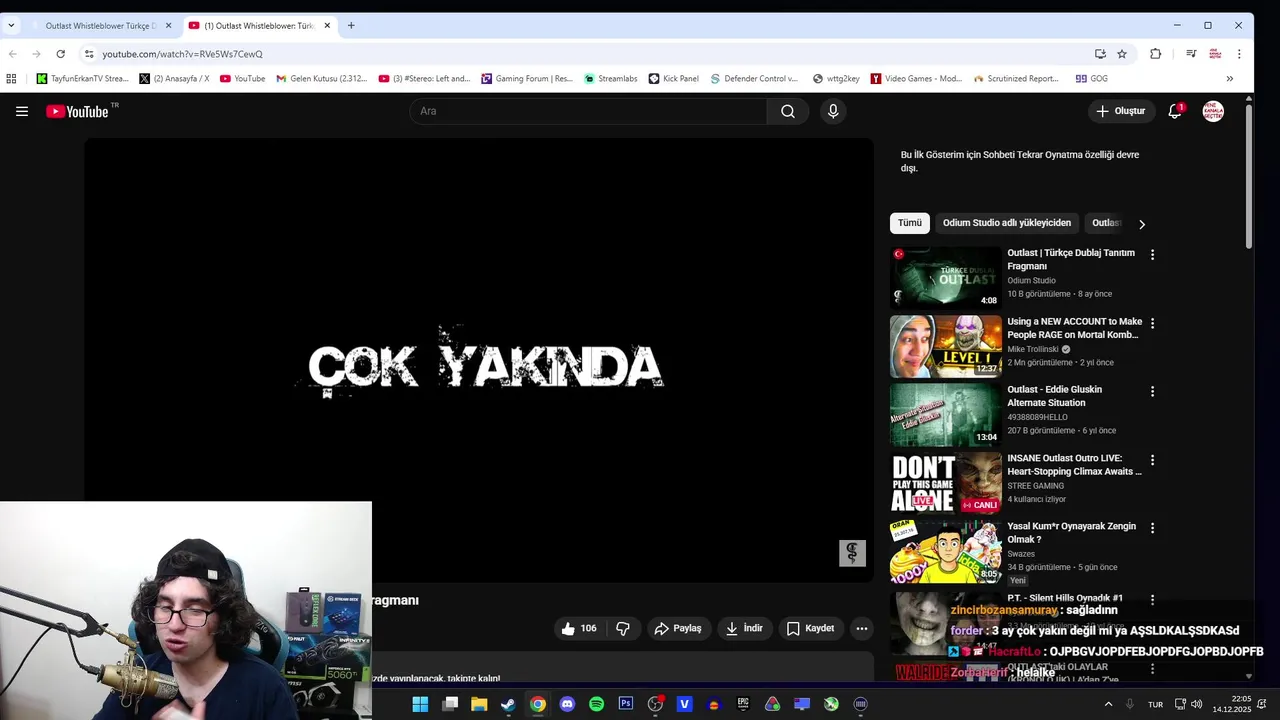Click the Windows Start button
The height and width of the screenshot is (720, 1280).
(420, 704)
